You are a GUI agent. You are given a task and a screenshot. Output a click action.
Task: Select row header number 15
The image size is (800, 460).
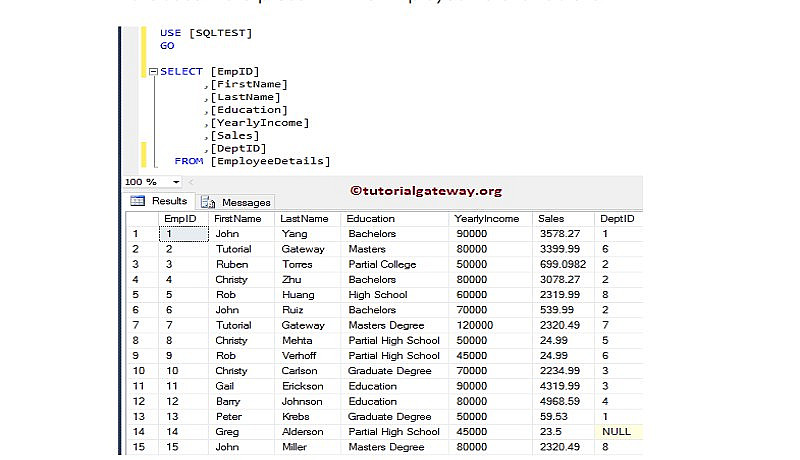141,447
